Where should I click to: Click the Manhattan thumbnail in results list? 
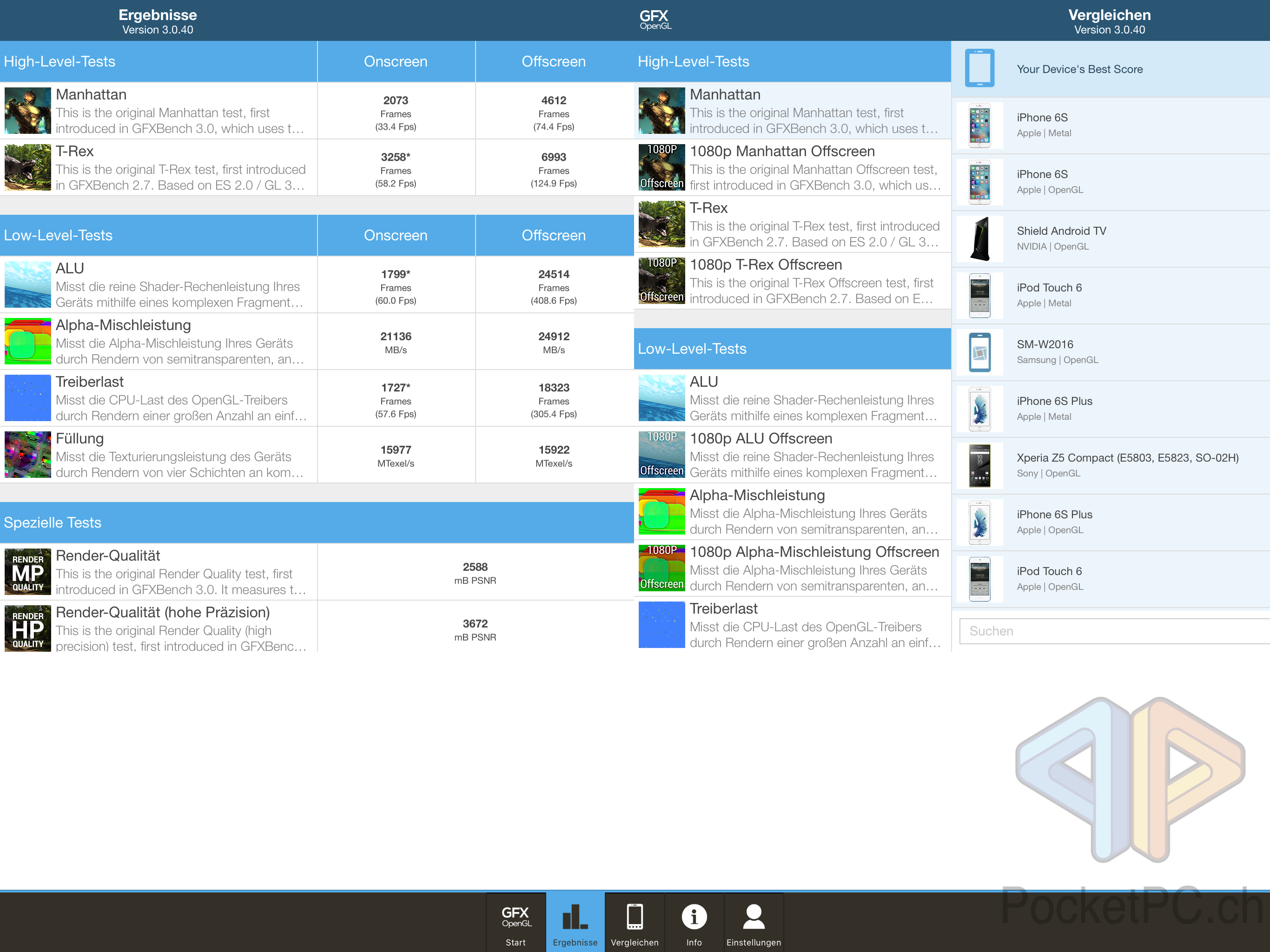click(x=27, y=111)
